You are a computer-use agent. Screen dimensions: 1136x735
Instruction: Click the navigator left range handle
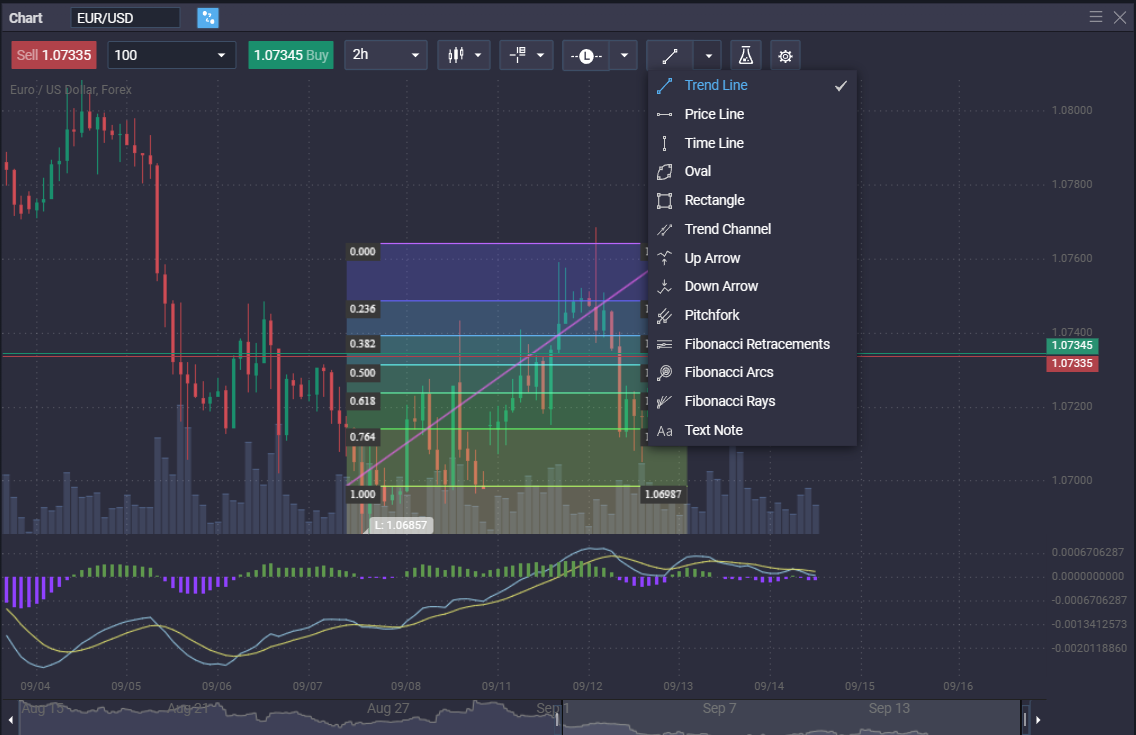click(x=557, y=718)
